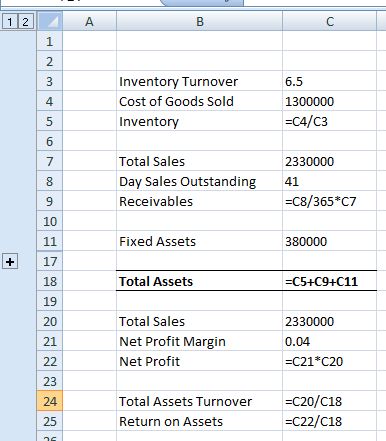Click the =C21*C20 formula cell
The image size is (386, 441).
click(329, 361)
